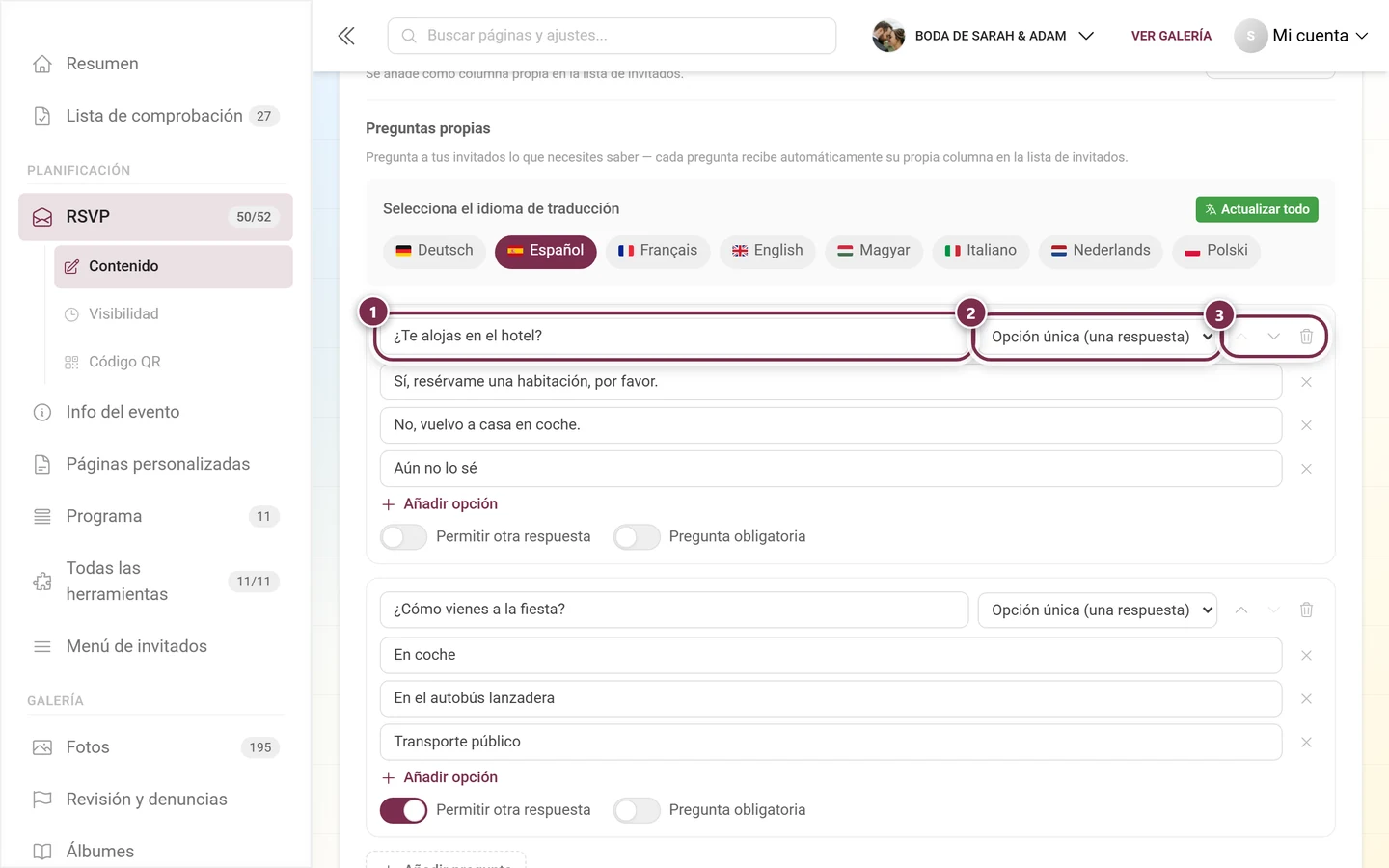Toggle 'Pregunta obligatoria' for hotel question
Viewport: 1389px width, 868px height.
point(637,536)
